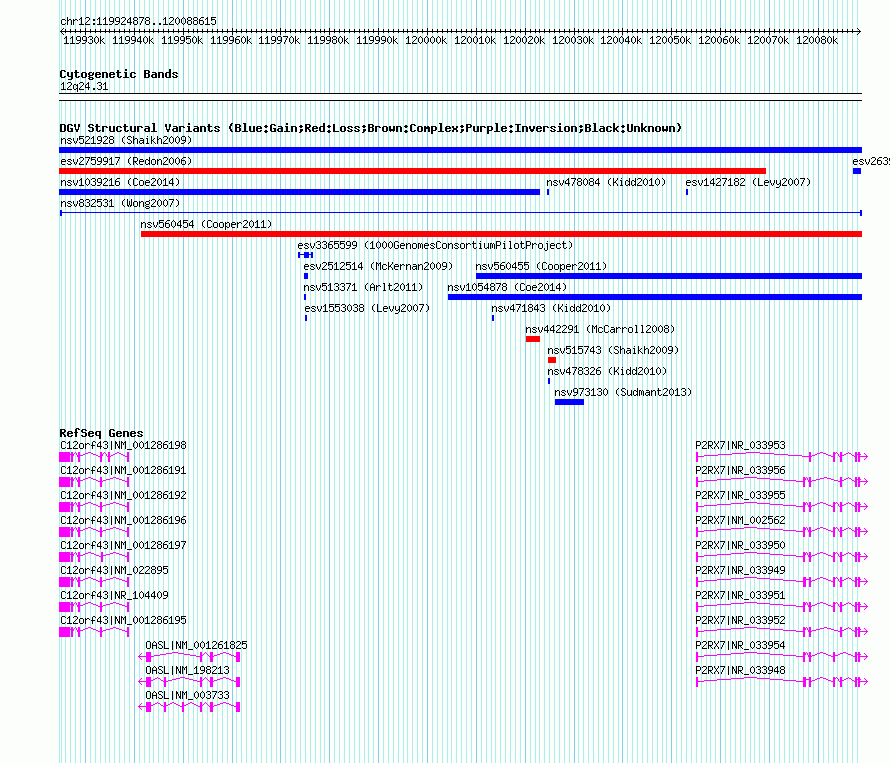Open the P2RX7|NR_033948 transcript label

(740, 670)
